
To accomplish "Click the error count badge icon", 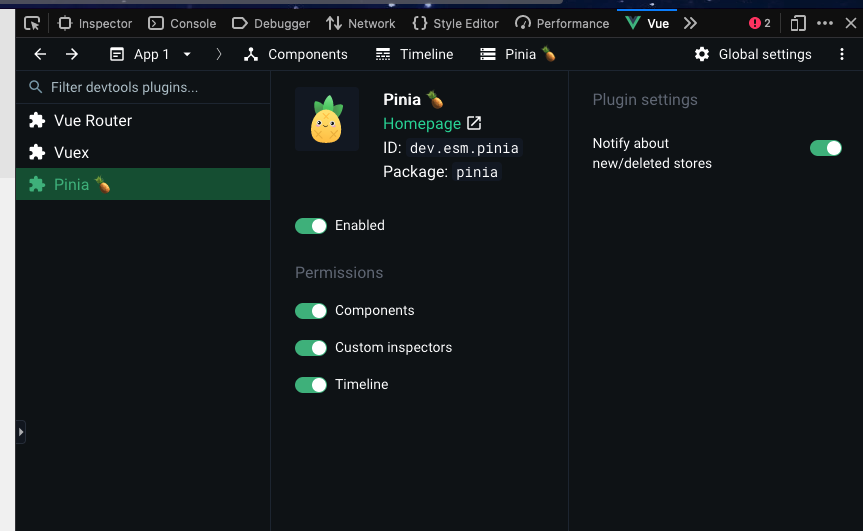I will (759, 23).
